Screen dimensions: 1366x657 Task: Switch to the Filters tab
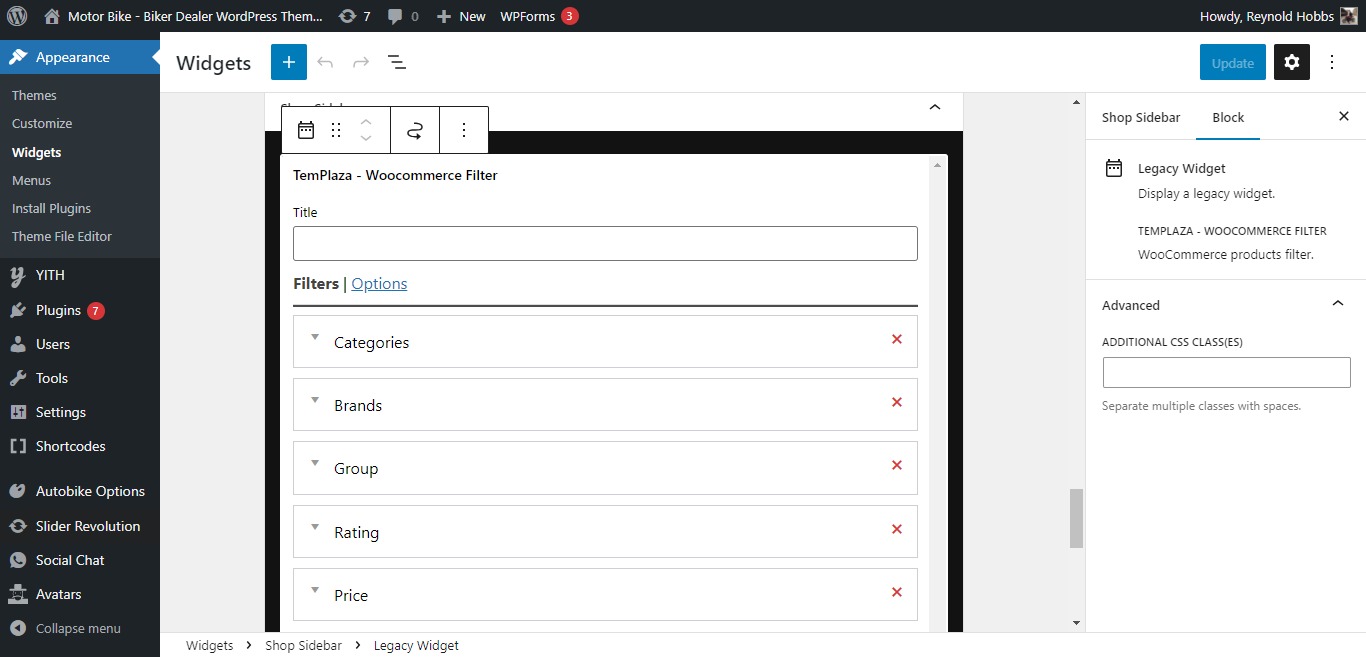316,283
